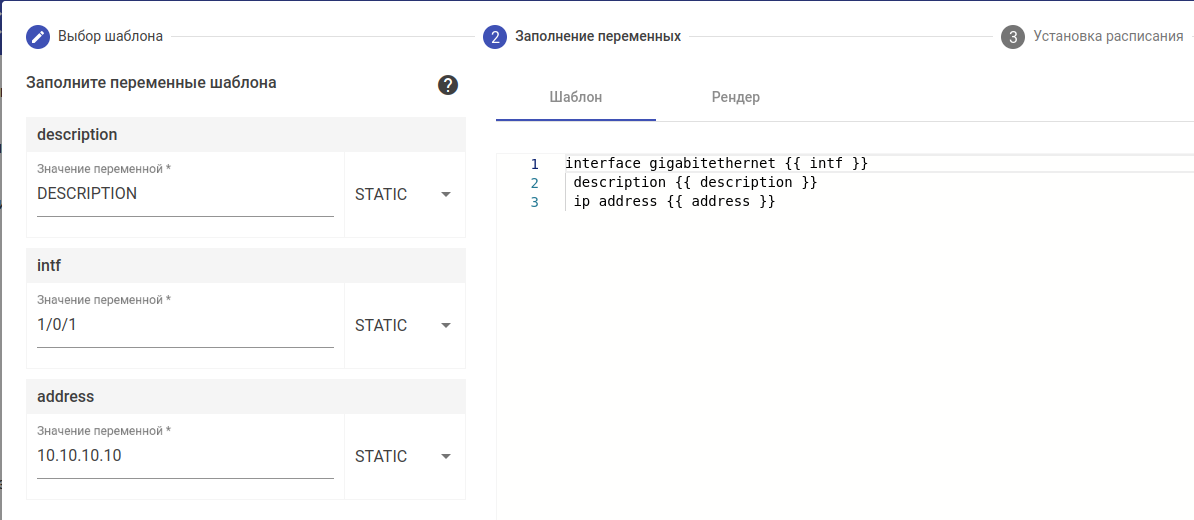Viewport: 1194px width, 520px height.
Task: Go to Установка расписания step label
Action: [1108, 37]
